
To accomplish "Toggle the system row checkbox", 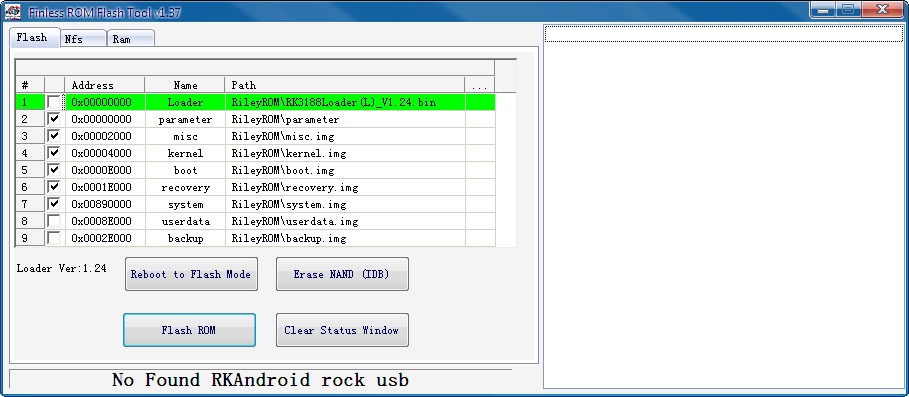I will click(x=54, y=204).
